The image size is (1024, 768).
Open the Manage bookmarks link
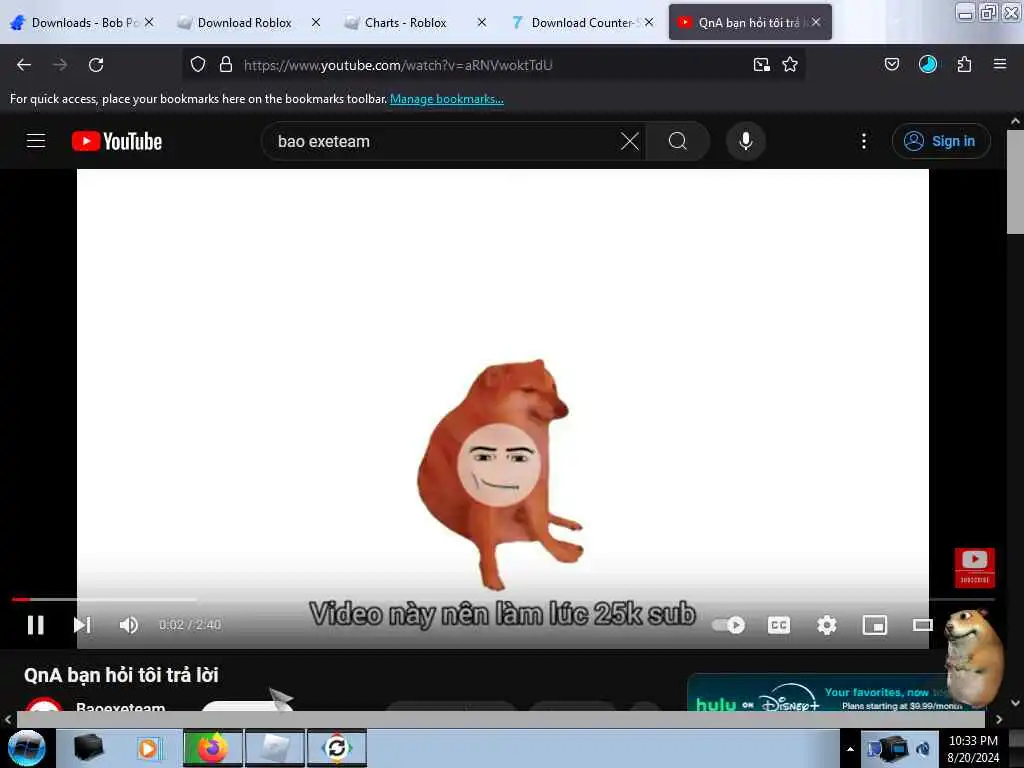point(447,99)
